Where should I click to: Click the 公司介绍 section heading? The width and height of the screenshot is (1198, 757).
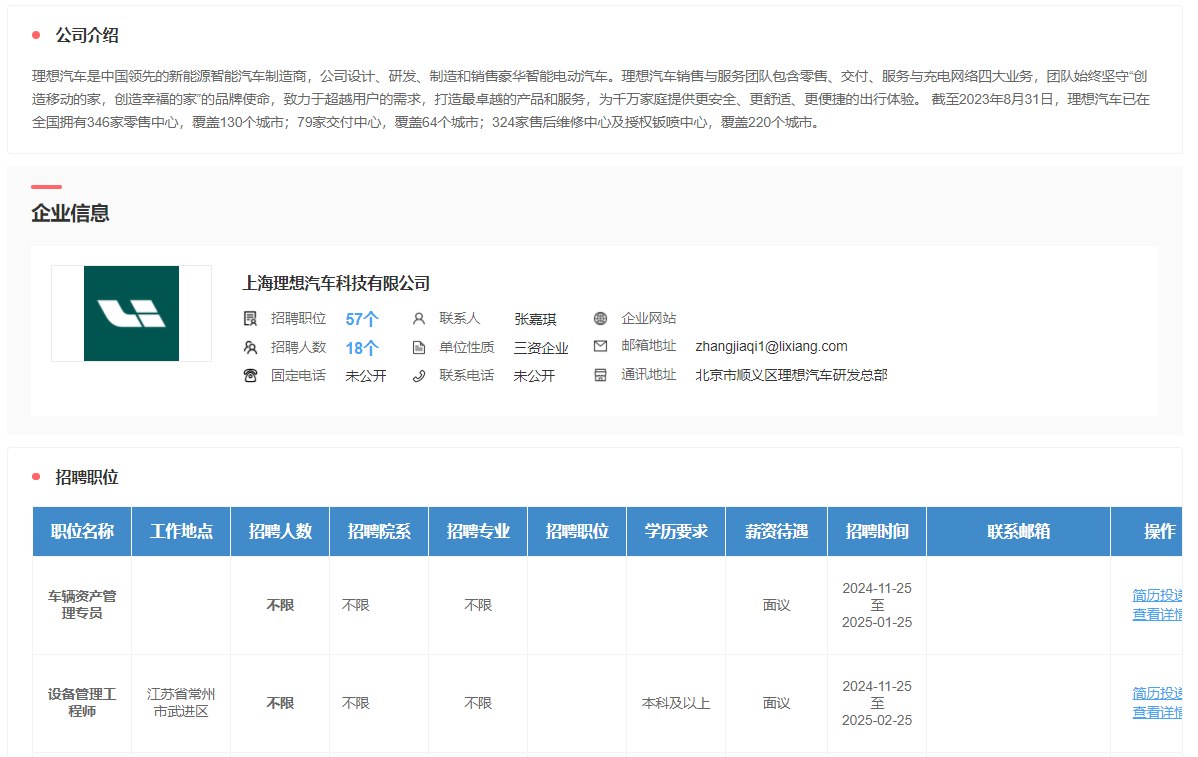tap(87, 35)
